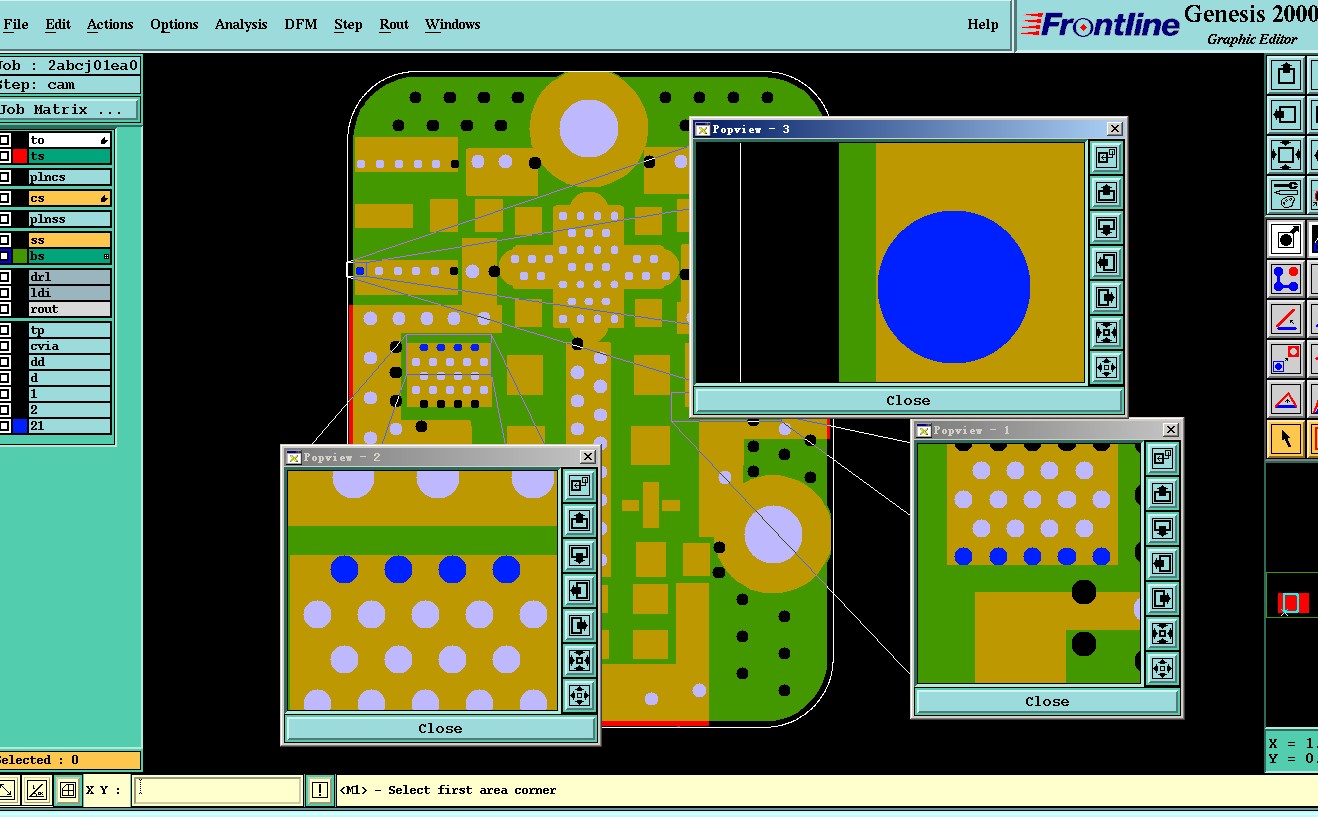Click the ruler coordinate mode icon at bottom left

[36, 790]
